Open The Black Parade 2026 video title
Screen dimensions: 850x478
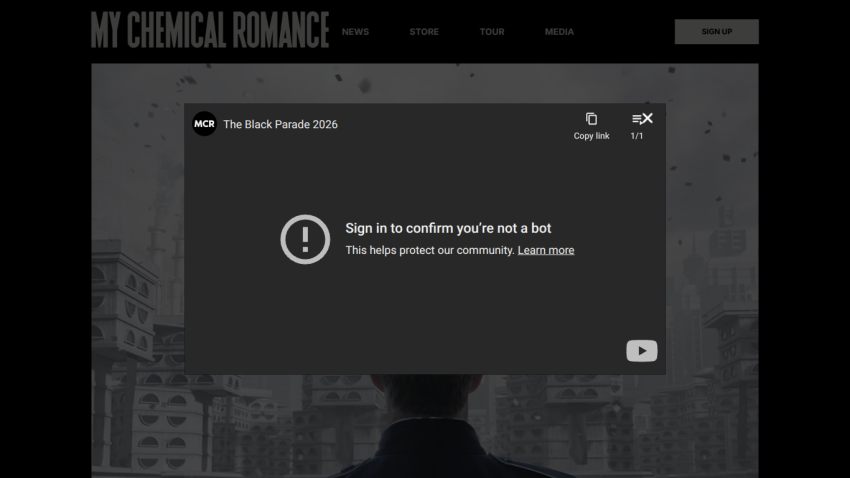[x=280, y=124]
